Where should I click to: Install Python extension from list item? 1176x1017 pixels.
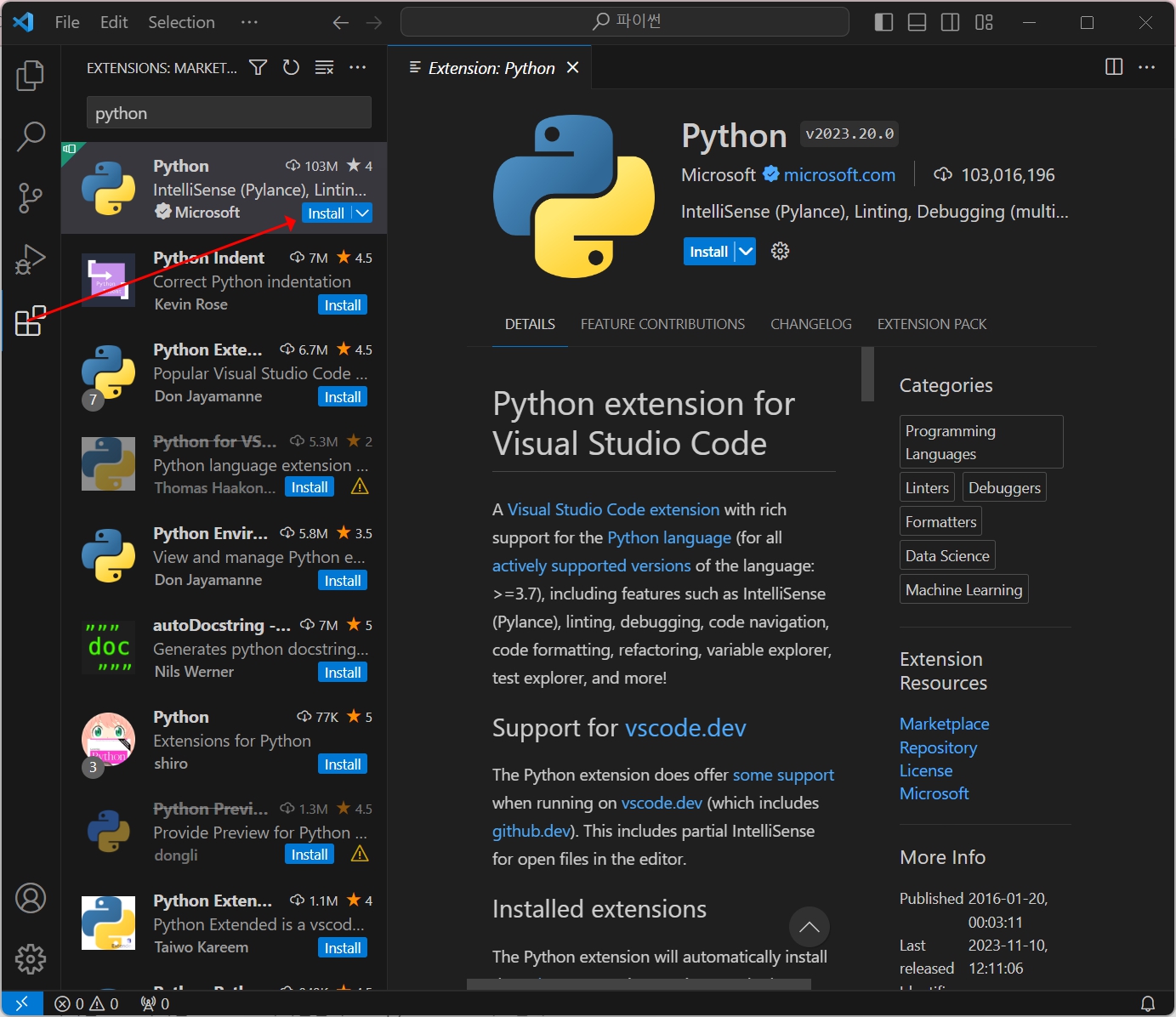(x=327, y=213)
